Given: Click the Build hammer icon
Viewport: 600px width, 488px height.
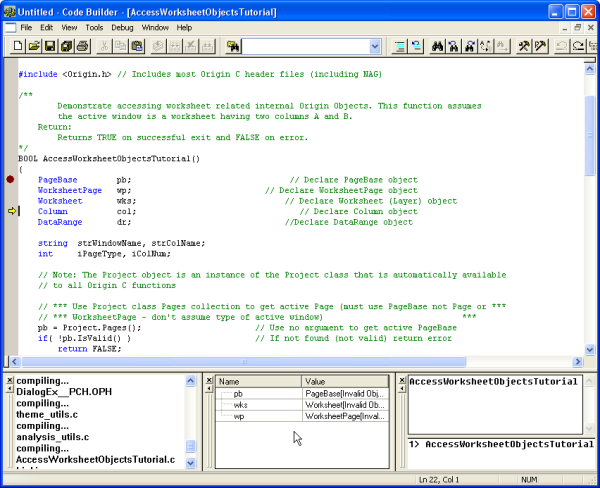Looking at the screenshot, I should click(x=521, y=46).
